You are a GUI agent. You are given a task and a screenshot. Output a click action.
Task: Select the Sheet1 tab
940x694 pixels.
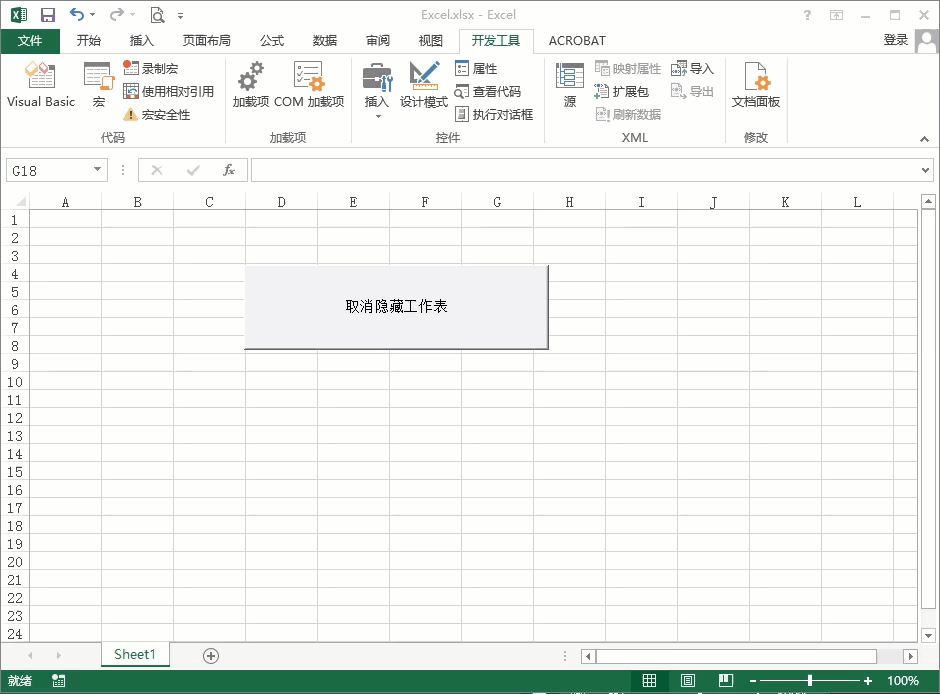click(x=135, y=654)
